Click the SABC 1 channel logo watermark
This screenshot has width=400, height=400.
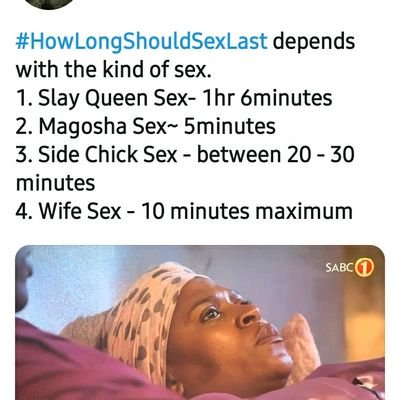coord(350,268)
